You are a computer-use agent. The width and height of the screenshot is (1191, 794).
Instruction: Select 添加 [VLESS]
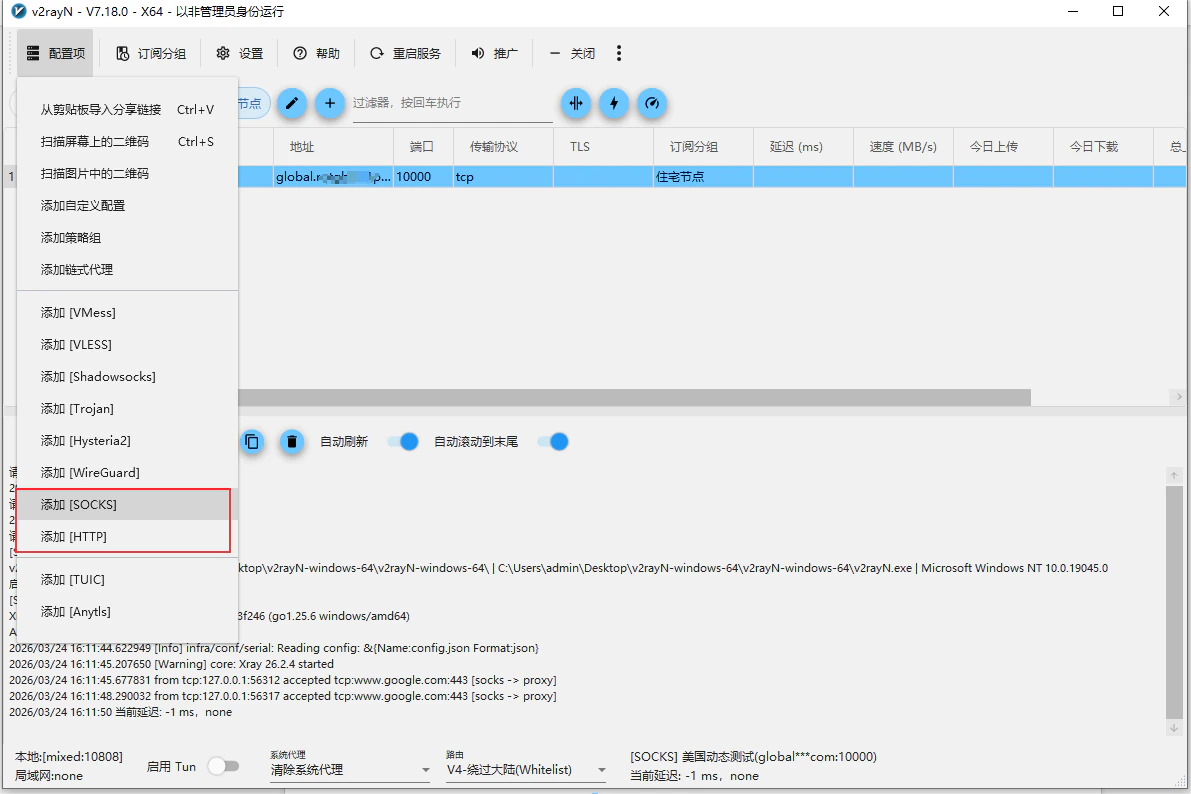[x=128, y=344]
